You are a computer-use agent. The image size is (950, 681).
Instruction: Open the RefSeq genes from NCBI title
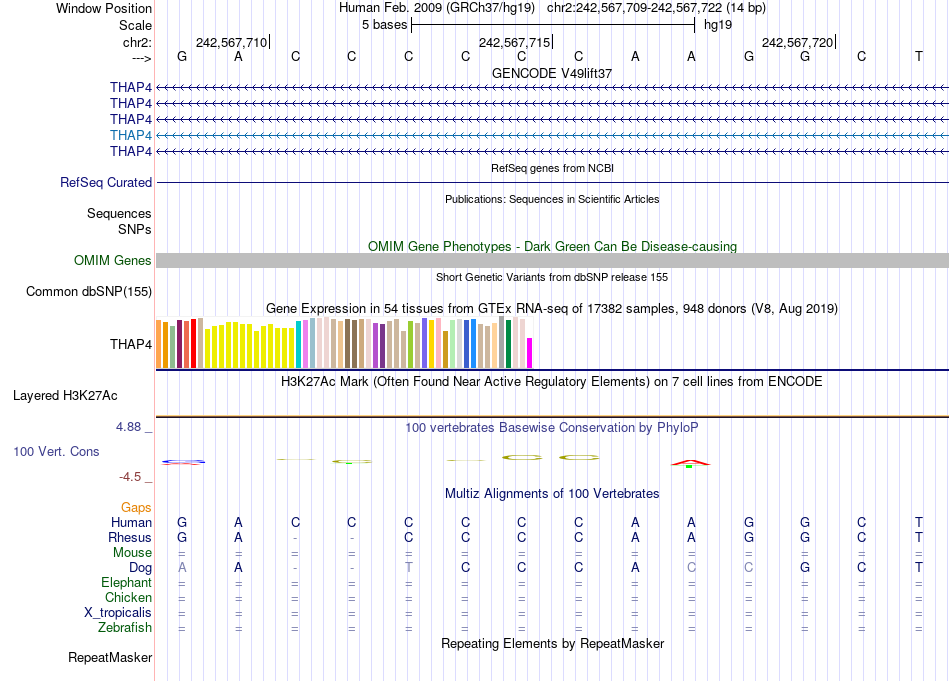[x=552, y=168]
